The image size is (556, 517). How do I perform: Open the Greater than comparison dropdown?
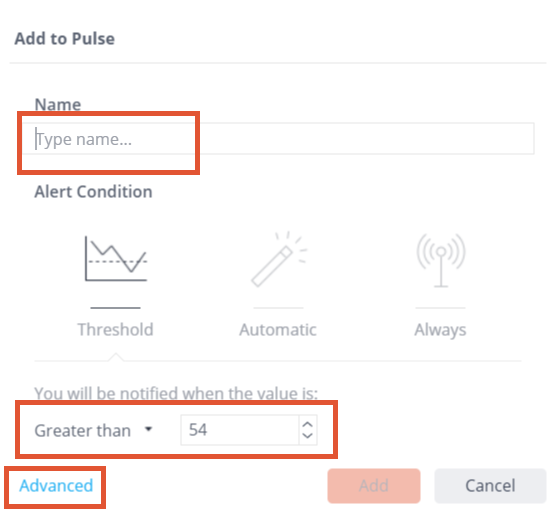[x=94, y=430]
